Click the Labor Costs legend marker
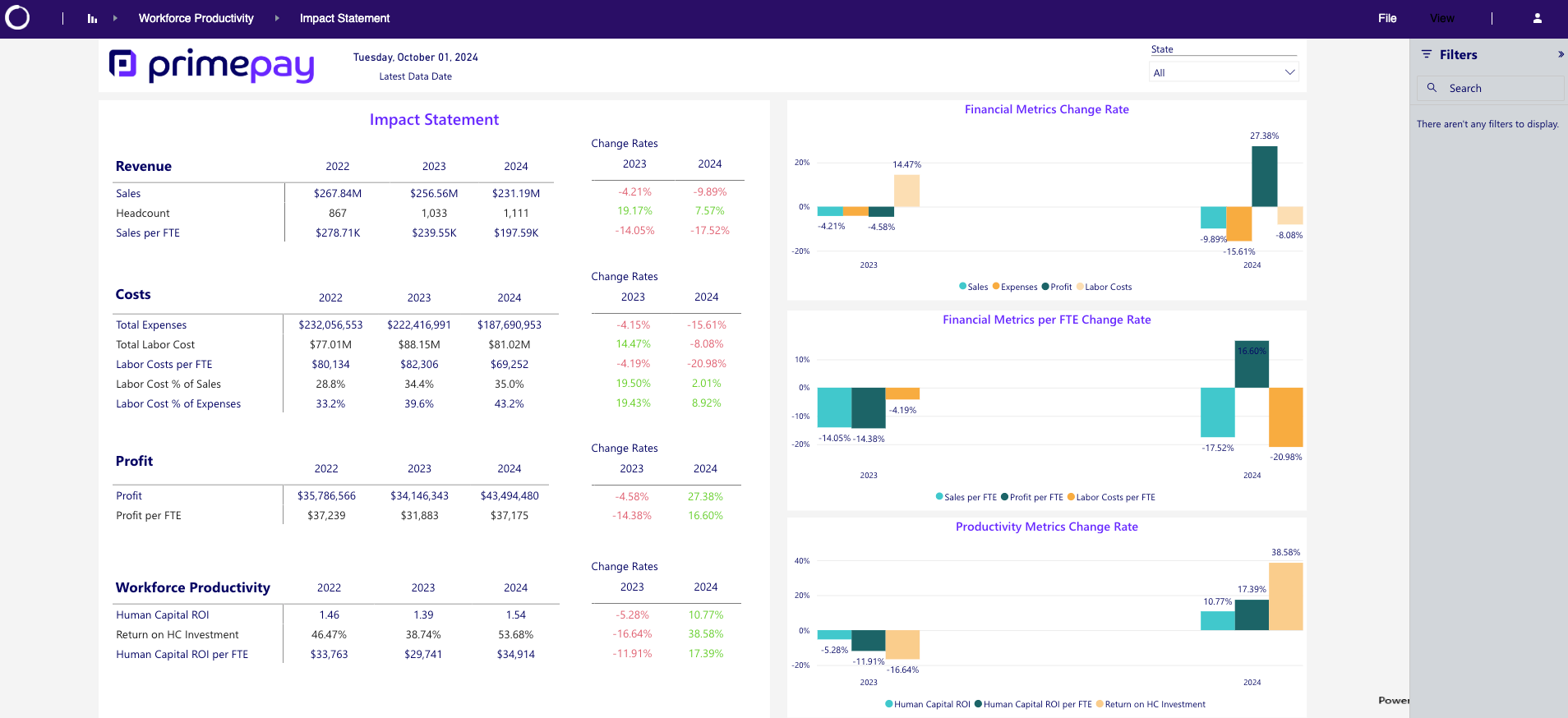Viewport: 1568px width, 718px height. point(1080,286)
